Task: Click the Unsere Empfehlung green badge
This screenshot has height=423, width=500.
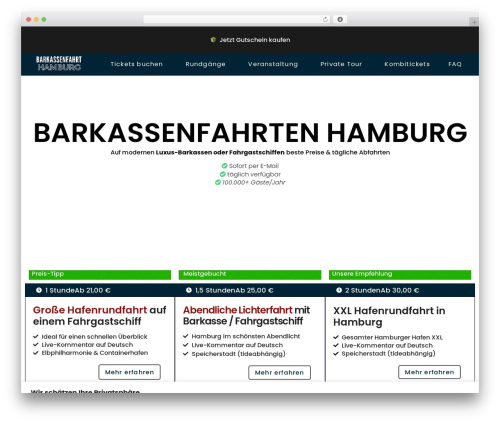Action: (x=400, y=275)
